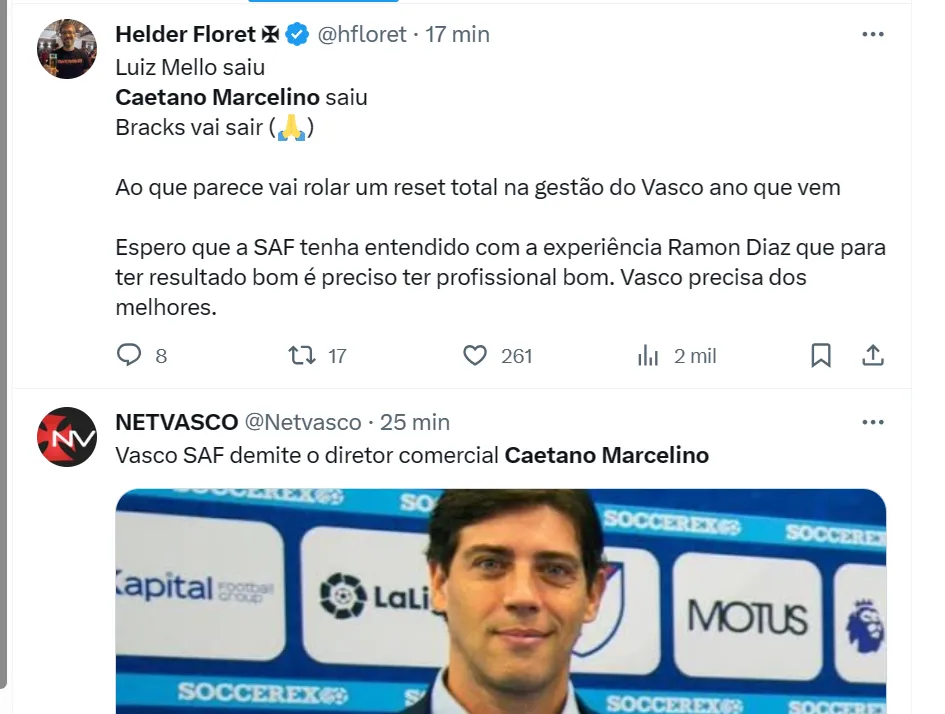Click the tweet text about Vasco reset

coord(478,187)
